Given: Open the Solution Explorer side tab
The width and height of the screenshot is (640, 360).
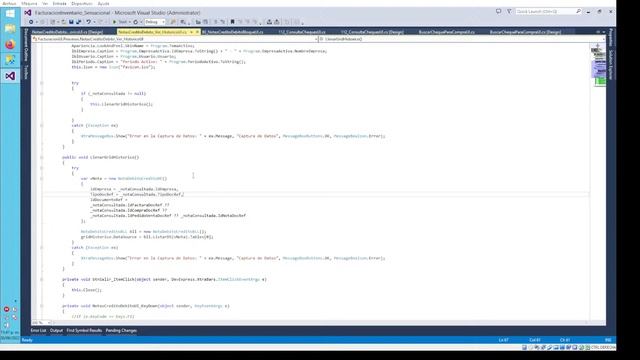Looking at the screenshot, I should coord(611,64).
